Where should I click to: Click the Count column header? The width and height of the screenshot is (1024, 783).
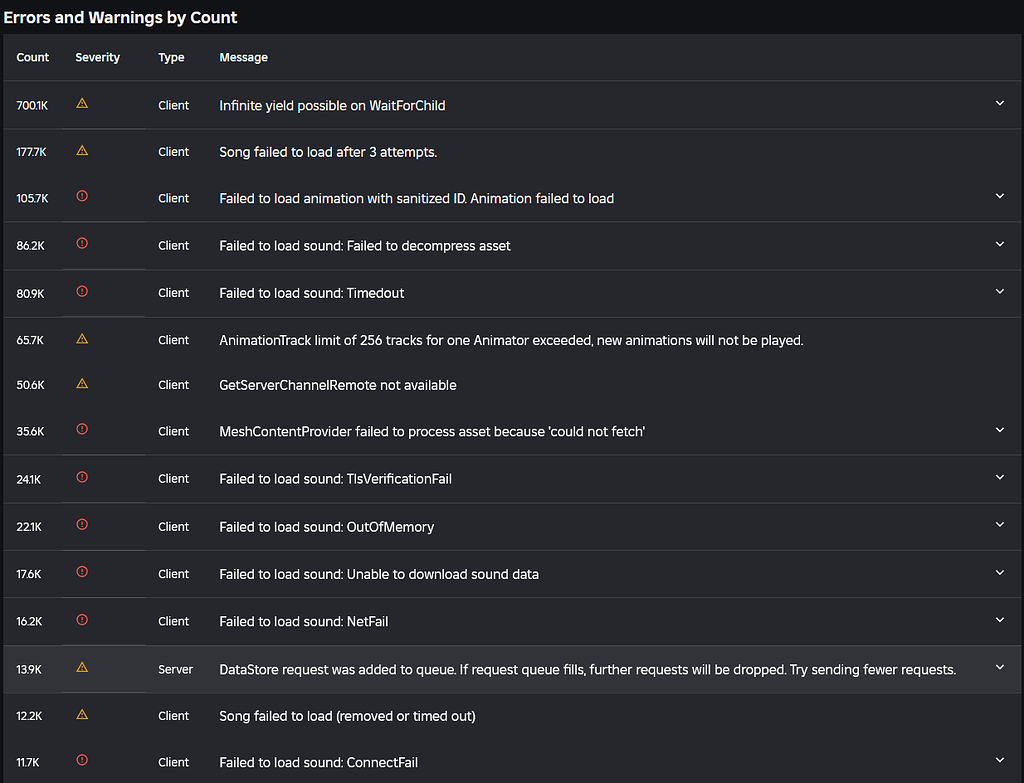click(x=32, y=57)
